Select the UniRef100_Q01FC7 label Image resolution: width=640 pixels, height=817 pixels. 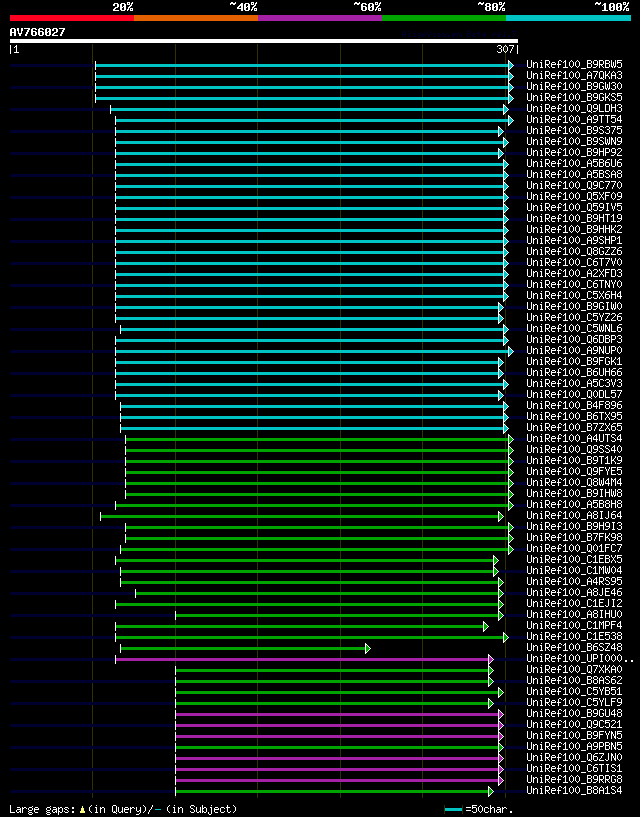(x=574, y=549)
